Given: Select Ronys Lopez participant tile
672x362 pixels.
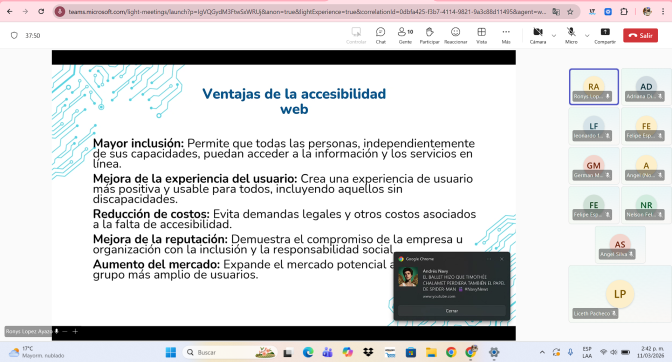Looking at the screenshot, I should tap(594, 87).
